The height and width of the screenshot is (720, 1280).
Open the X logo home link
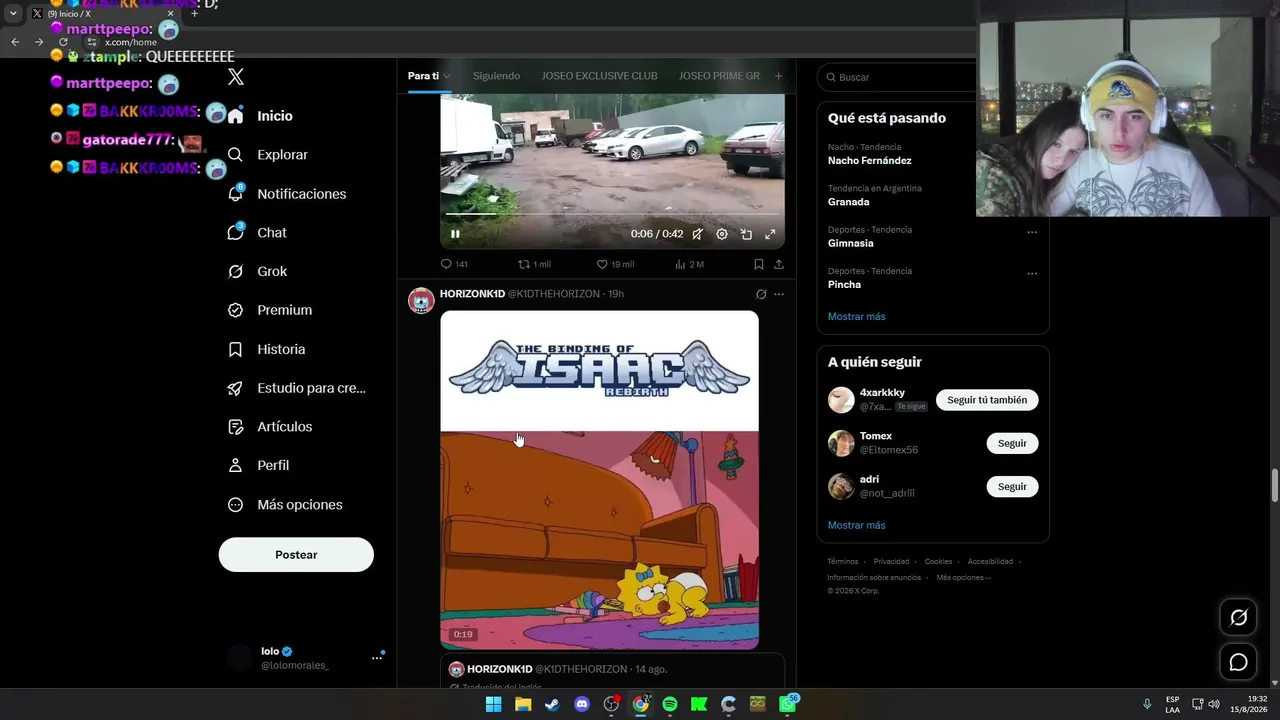(236, 77)
